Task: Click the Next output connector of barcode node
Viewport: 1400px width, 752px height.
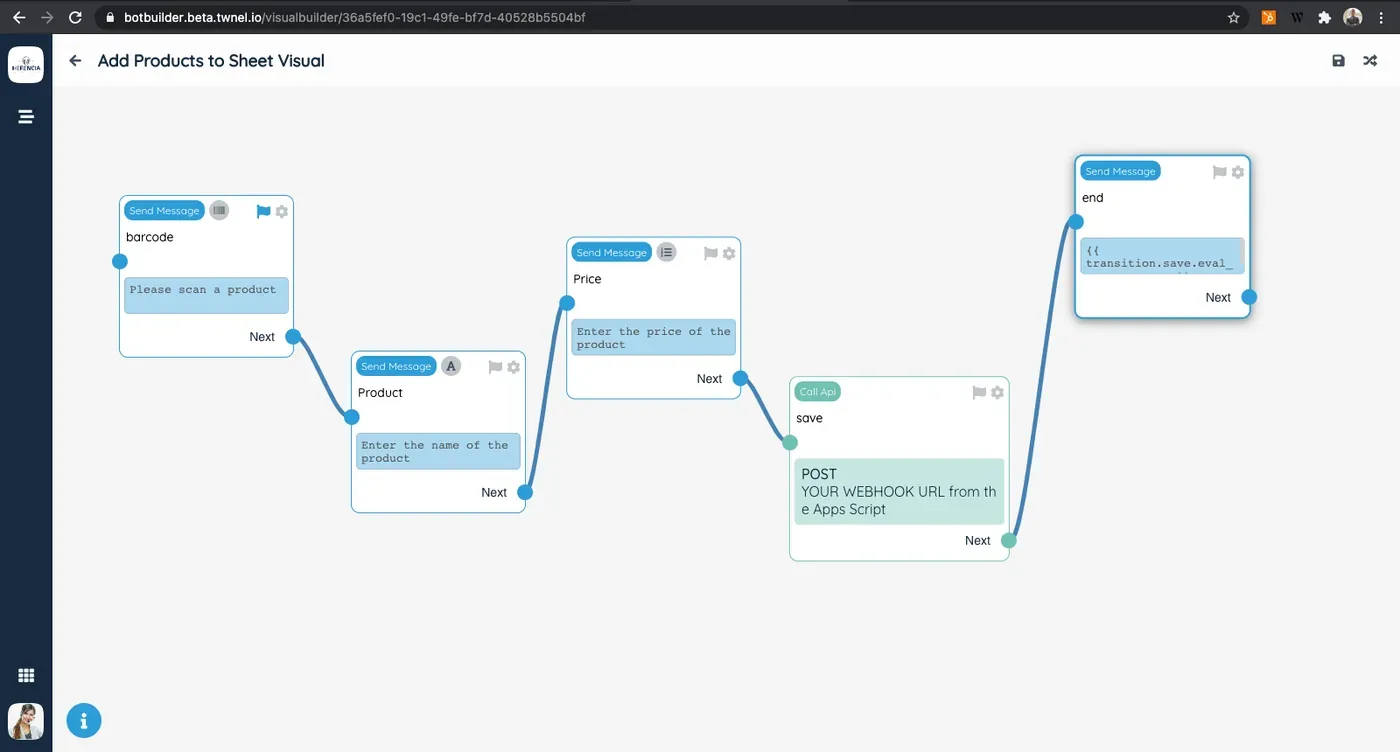Action: (293, 337)
